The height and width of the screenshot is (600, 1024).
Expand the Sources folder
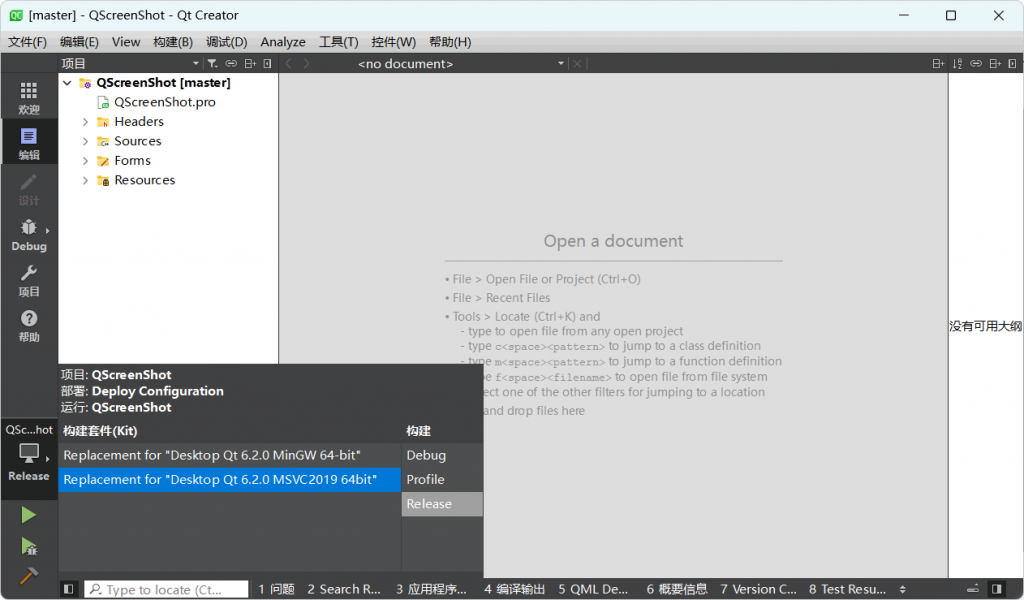click(x=85, y=142)
